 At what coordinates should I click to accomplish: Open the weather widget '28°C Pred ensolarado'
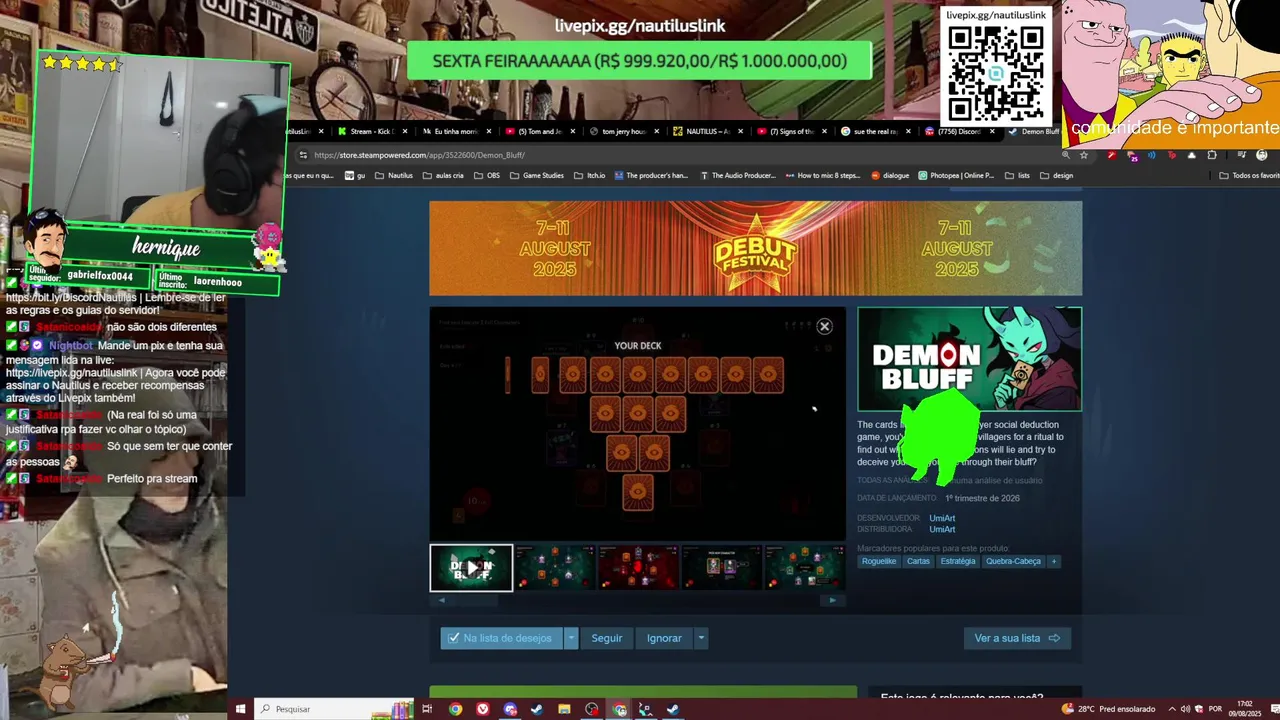1109,709
